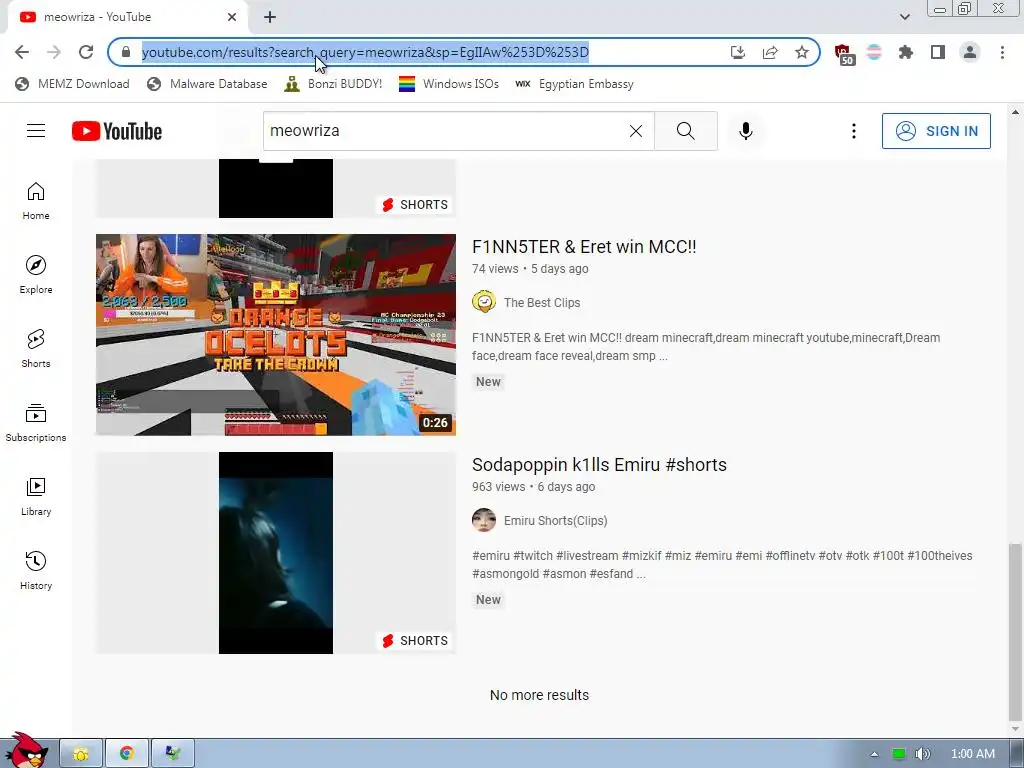Show hidden tray icons arrow
The height and width of the screenshot is (768, 1024).
(x=874, y=754)
